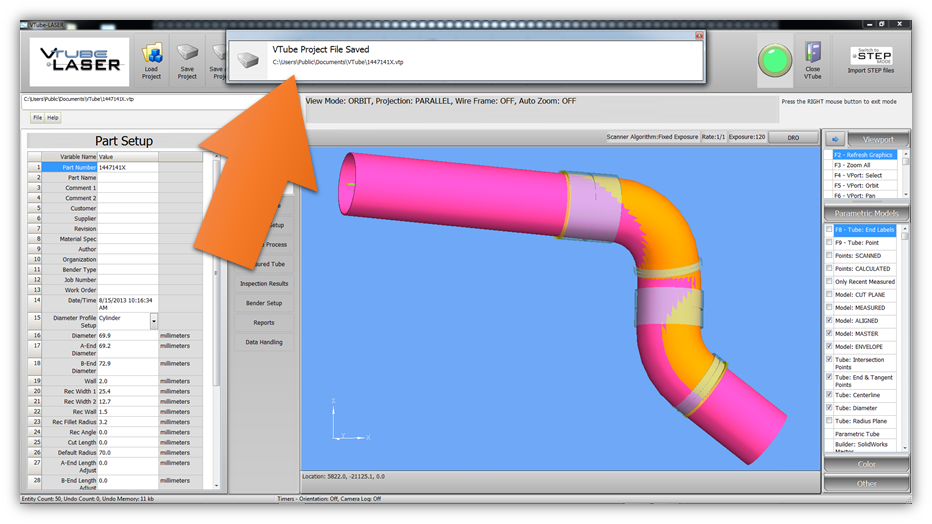This screenshot has width=932, height=524.
Task: Expand the Other panel section
Action: coord(866,484)
